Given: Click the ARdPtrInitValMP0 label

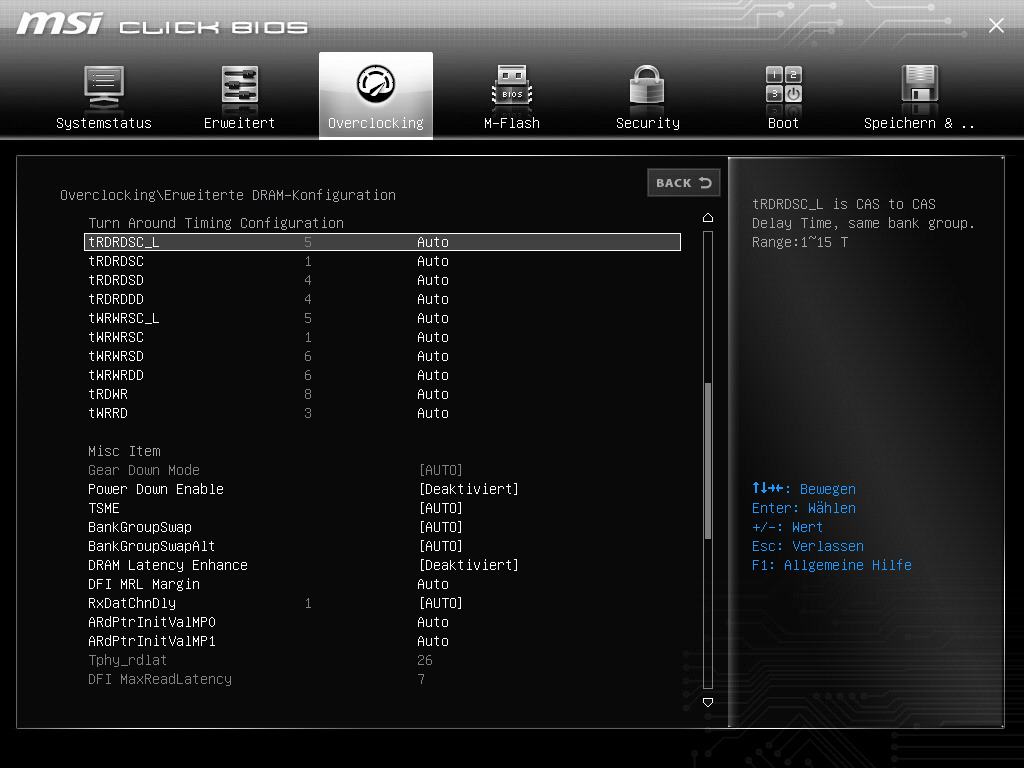Looking at the screenshot, I should [152, 622].
